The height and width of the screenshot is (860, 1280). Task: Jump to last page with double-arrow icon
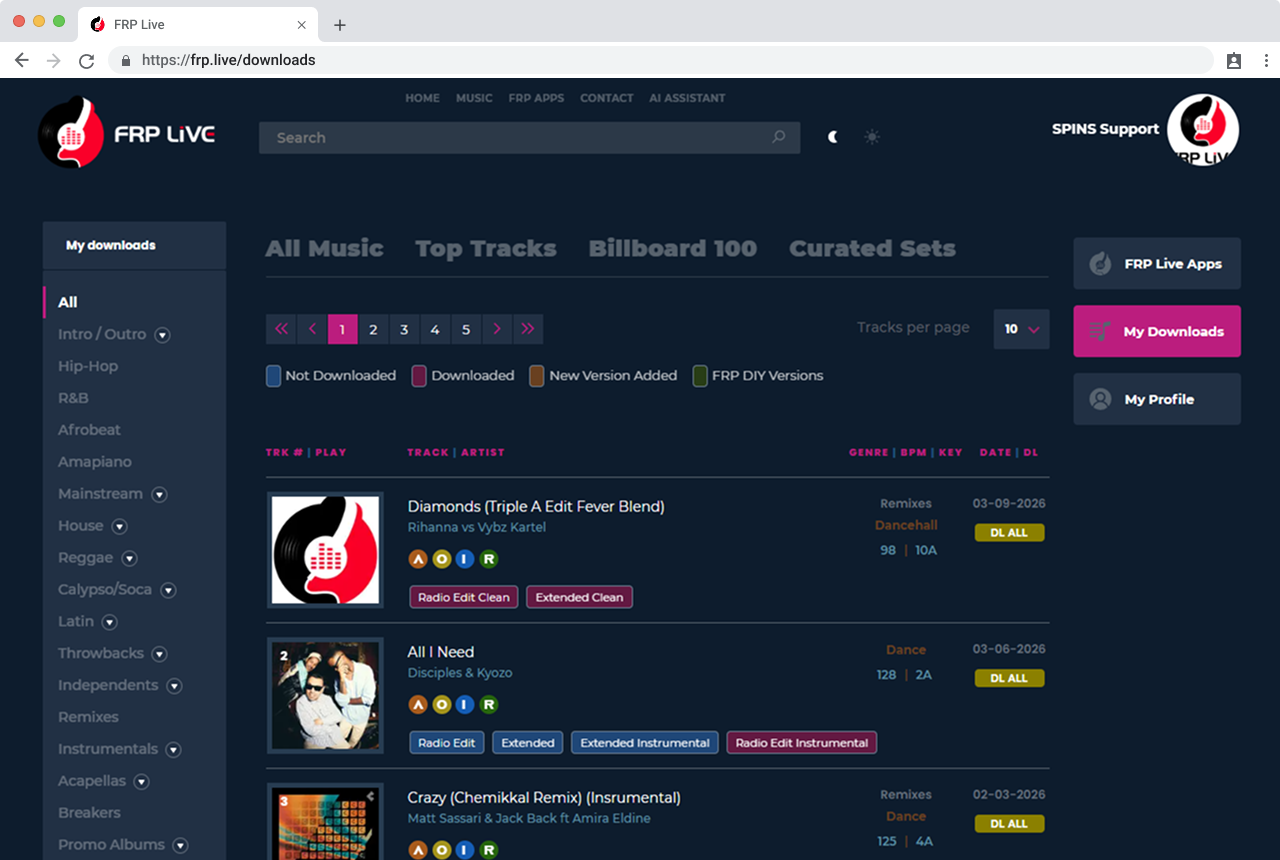coord(528,329)
